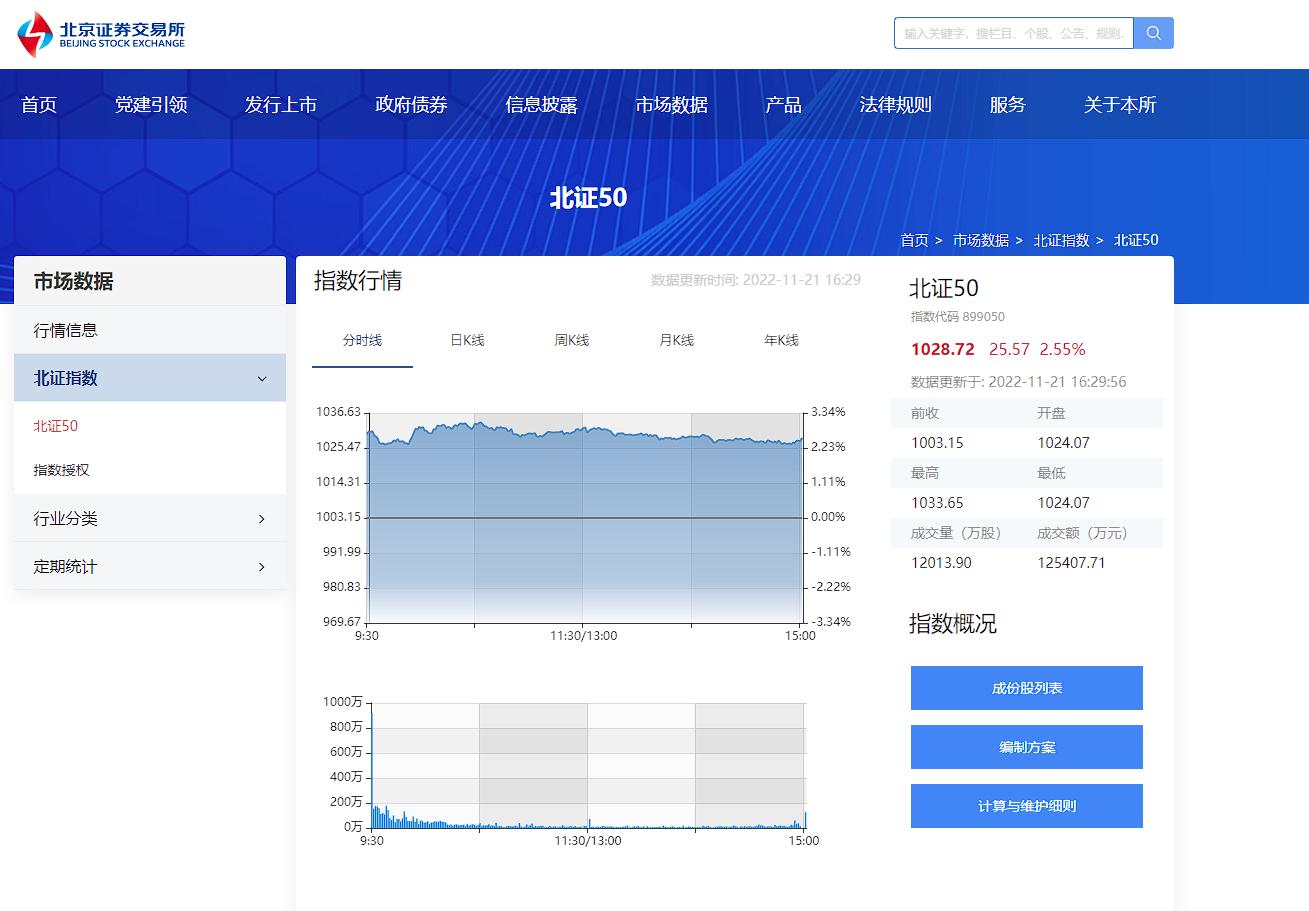Collapse the 北证指数 sidebar section

click(x=262, y=378)
